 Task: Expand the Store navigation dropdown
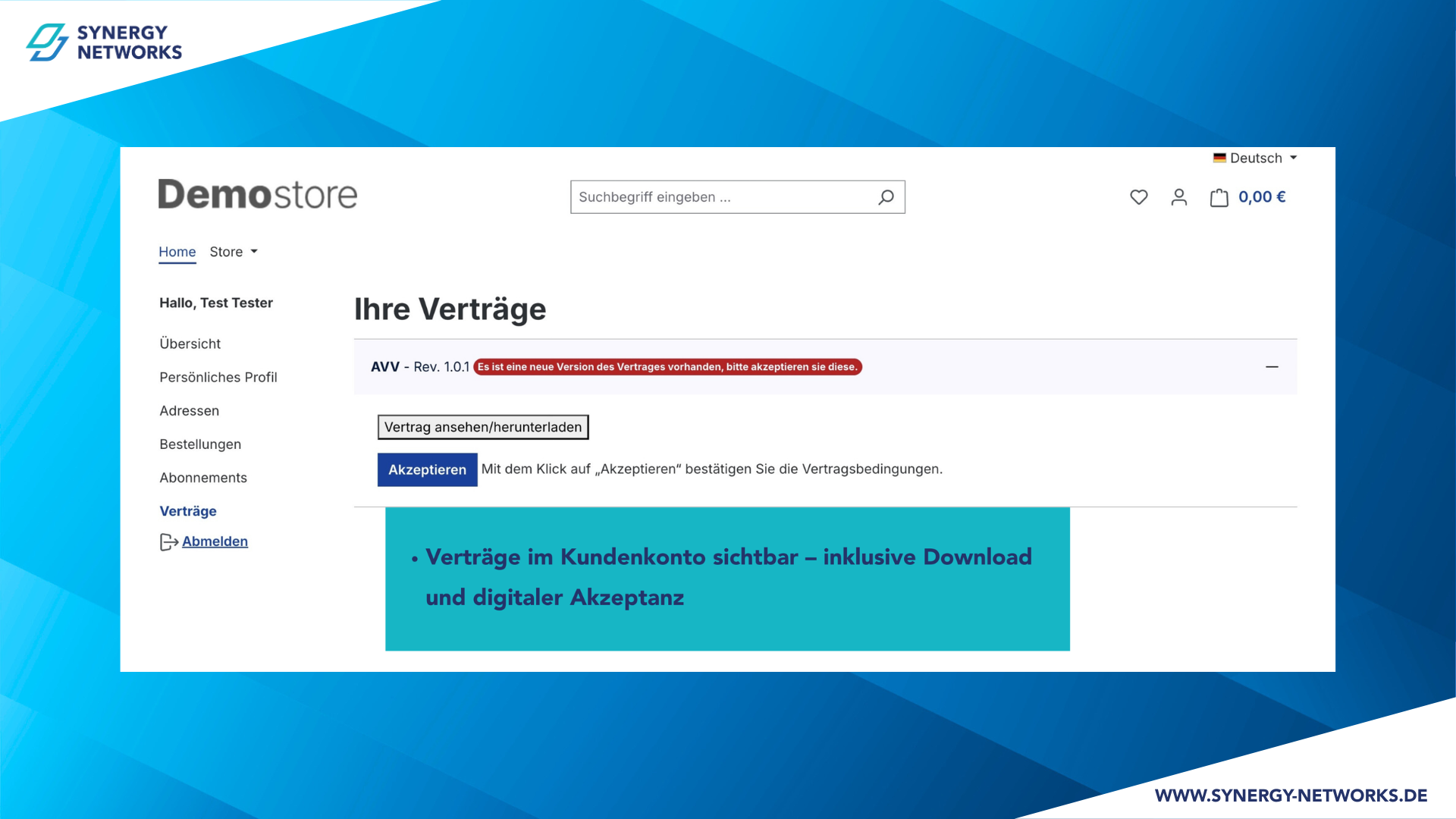(x=234, y=252)
